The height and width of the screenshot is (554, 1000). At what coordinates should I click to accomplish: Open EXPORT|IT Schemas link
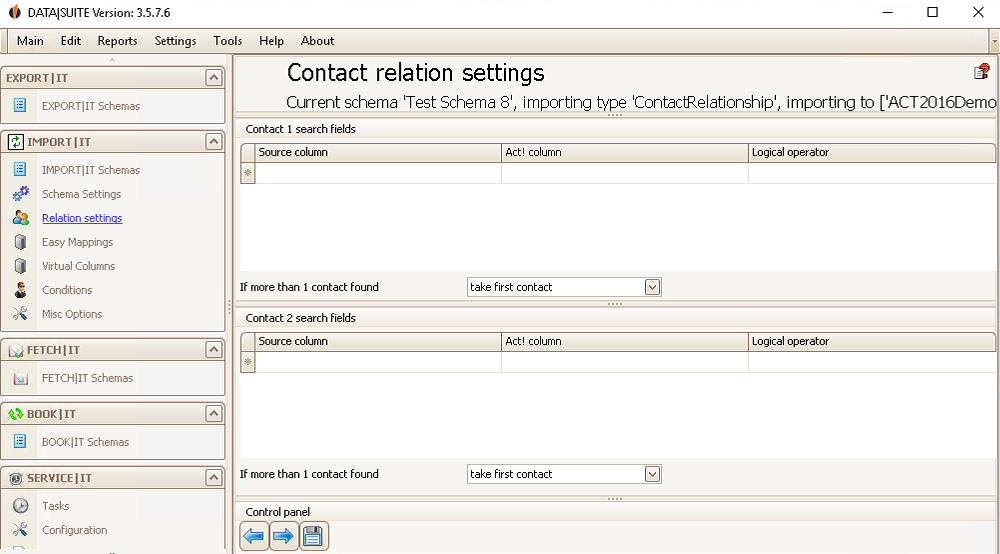91,106
